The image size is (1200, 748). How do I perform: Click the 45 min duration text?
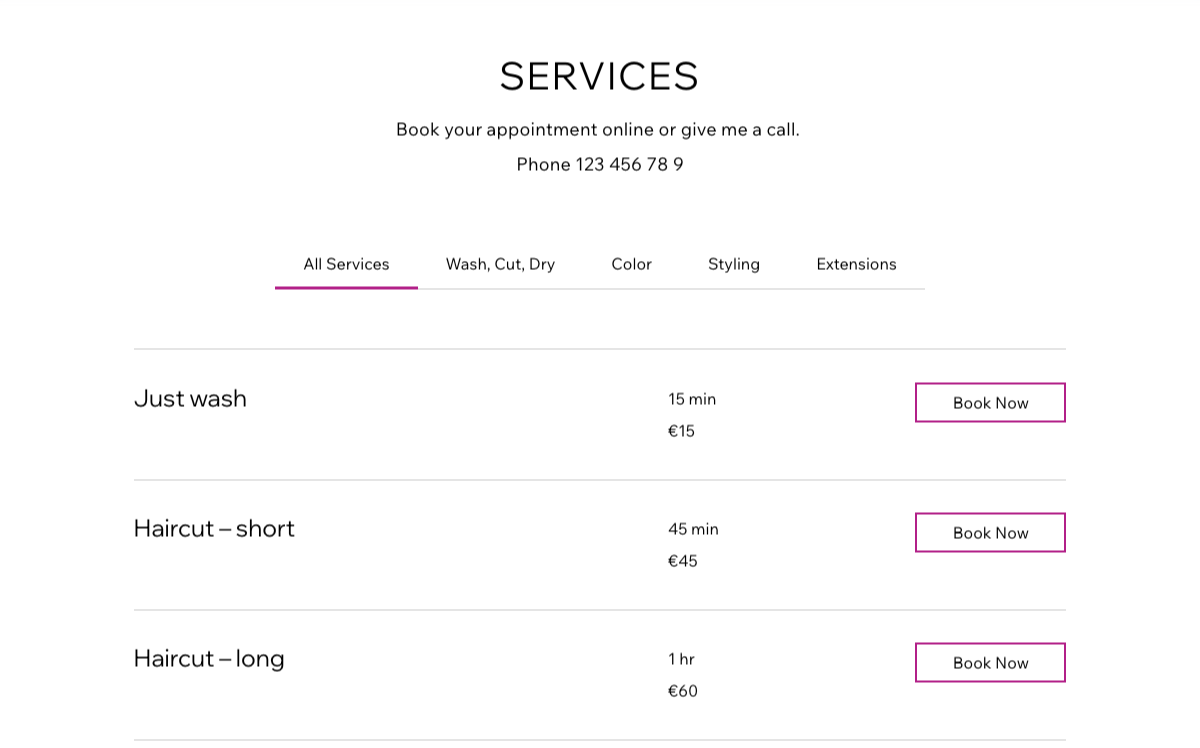click(693, 529)
